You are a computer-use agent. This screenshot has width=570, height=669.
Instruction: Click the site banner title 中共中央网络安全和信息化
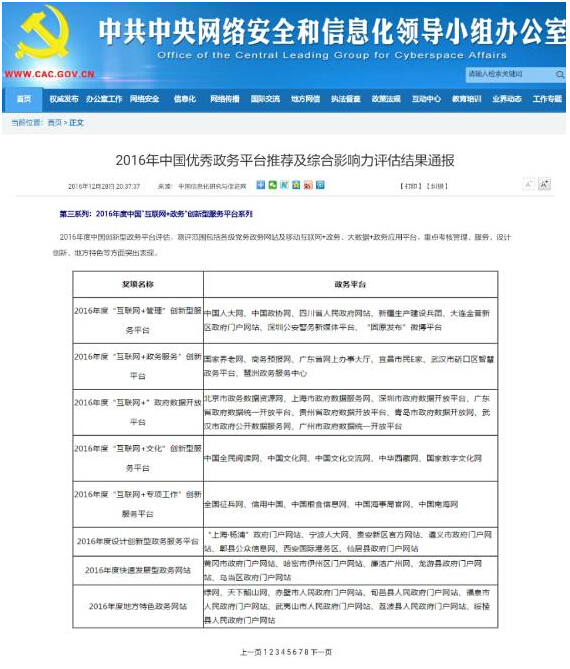[332, 32]
